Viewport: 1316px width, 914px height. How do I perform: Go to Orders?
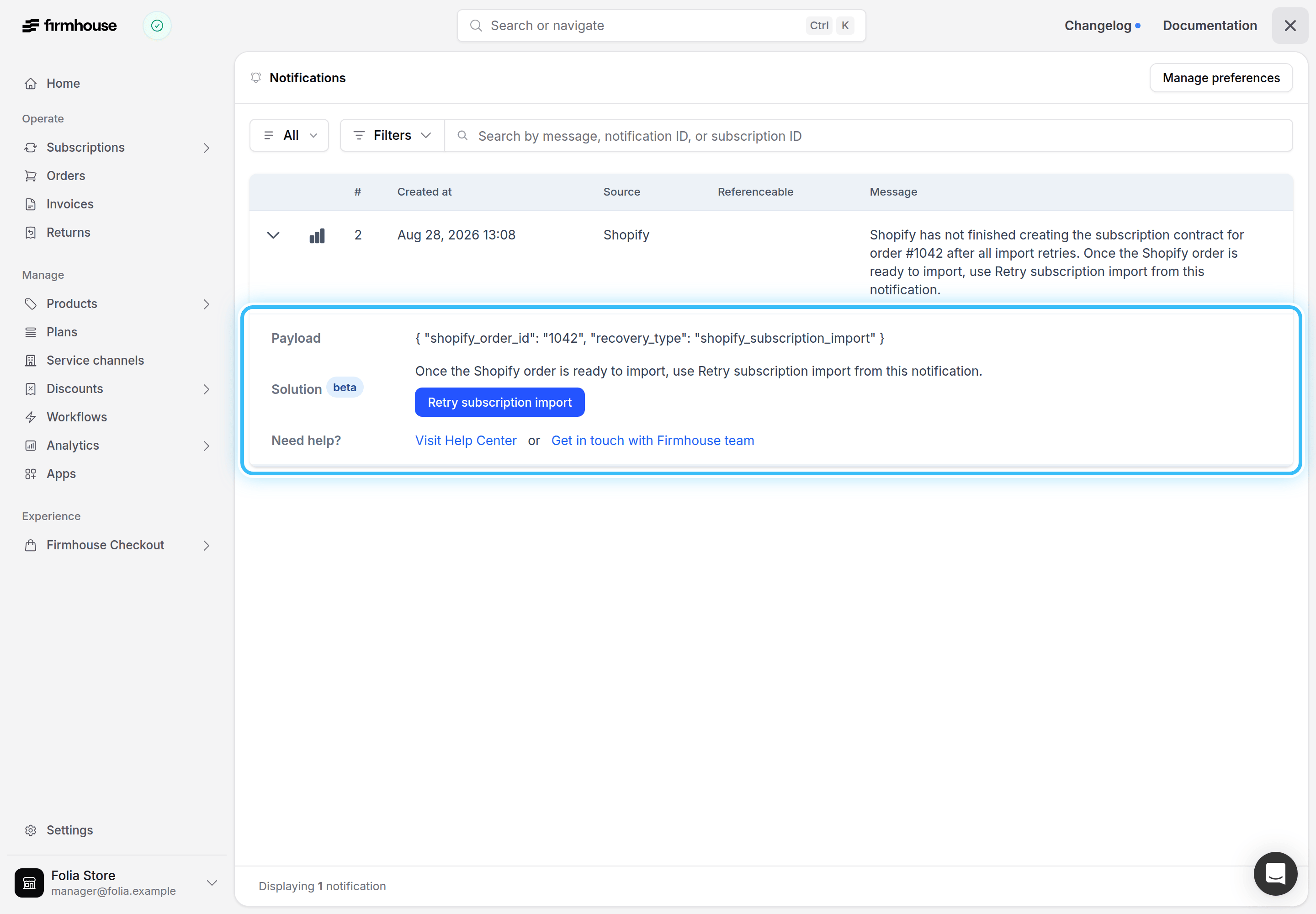[66, 176]
